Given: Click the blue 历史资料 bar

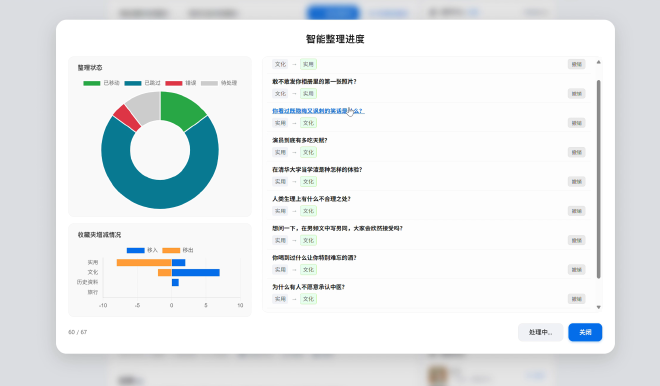Looking at the screenshot, I should [175, 282].
